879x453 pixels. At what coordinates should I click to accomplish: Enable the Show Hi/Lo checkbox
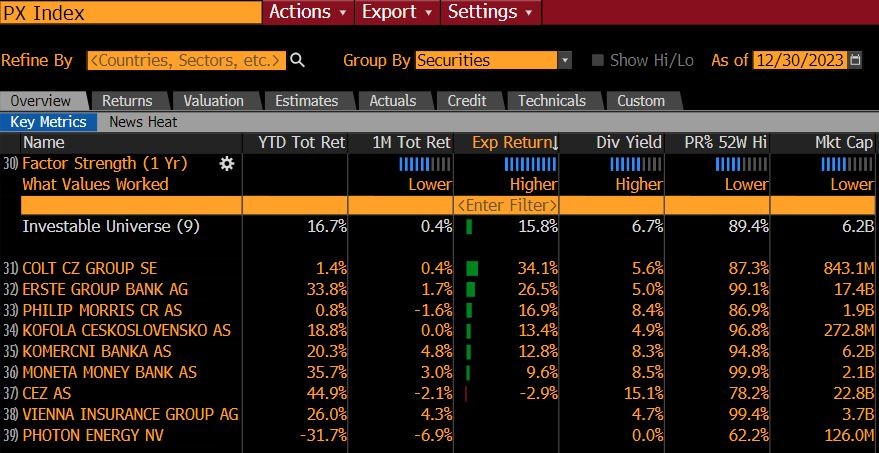click(598, 60)
